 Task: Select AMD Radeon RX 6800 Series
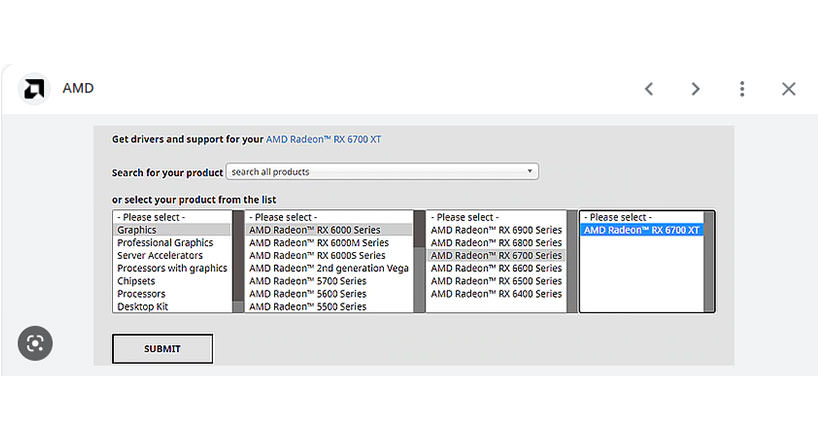pyautogui.click(x=496, y=243)
